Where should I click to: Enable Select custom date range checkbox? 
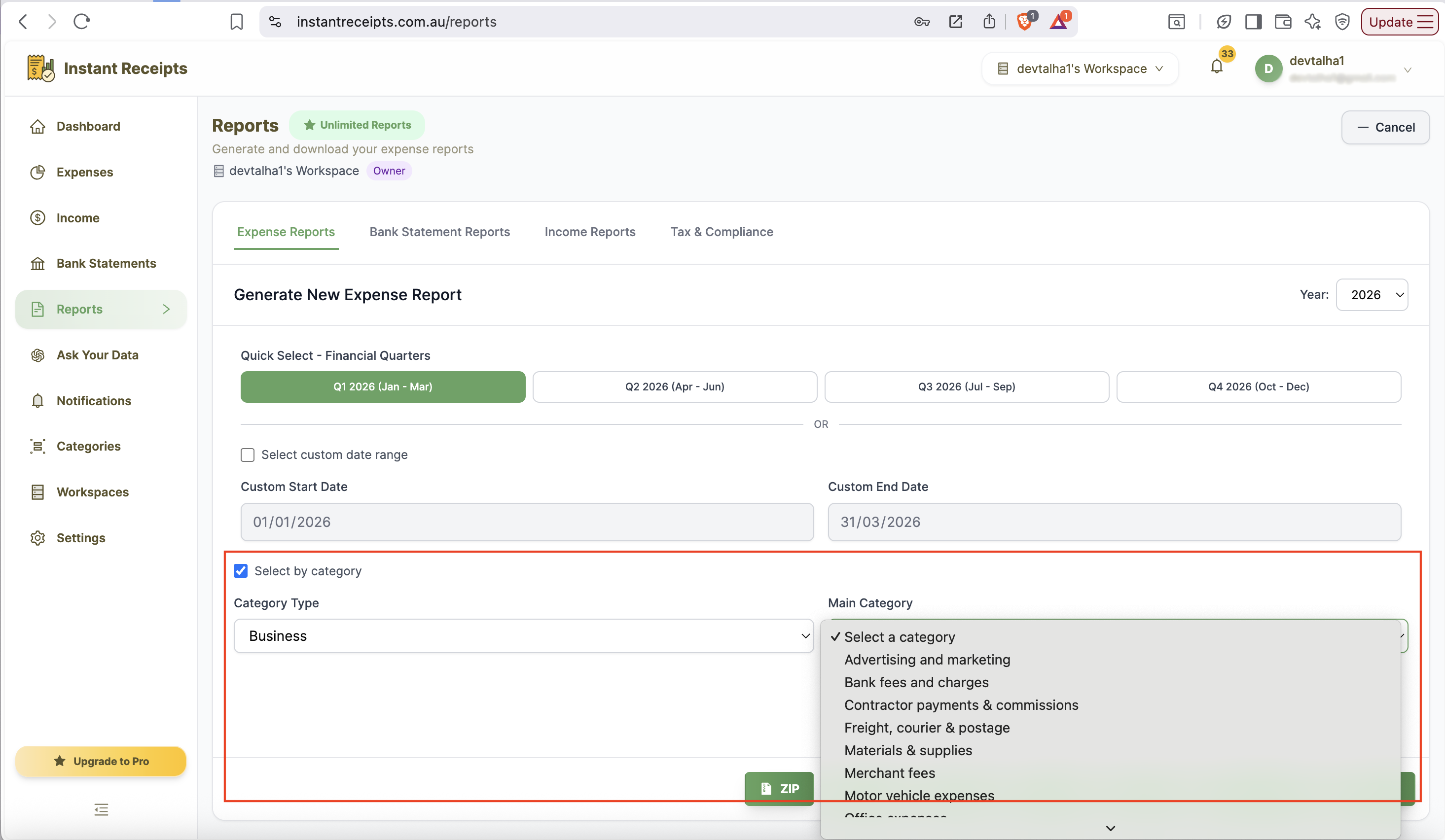(248, 455)
